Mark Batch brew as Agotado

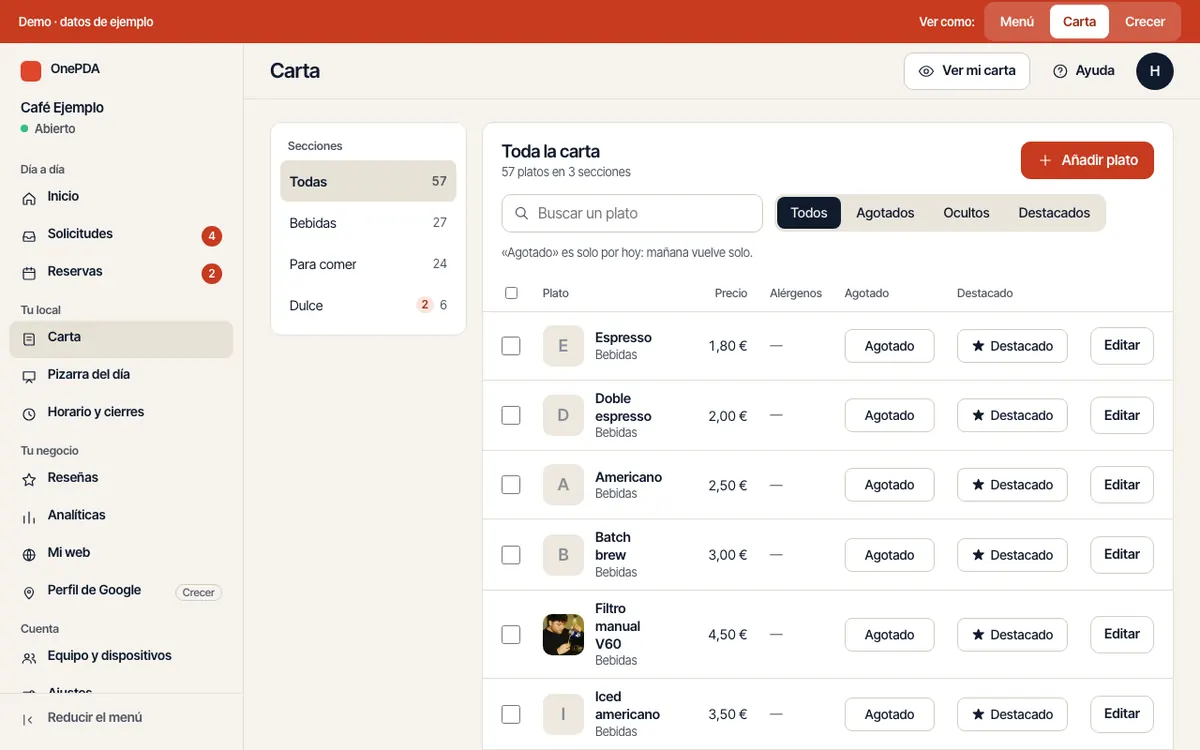coord(890,555)
